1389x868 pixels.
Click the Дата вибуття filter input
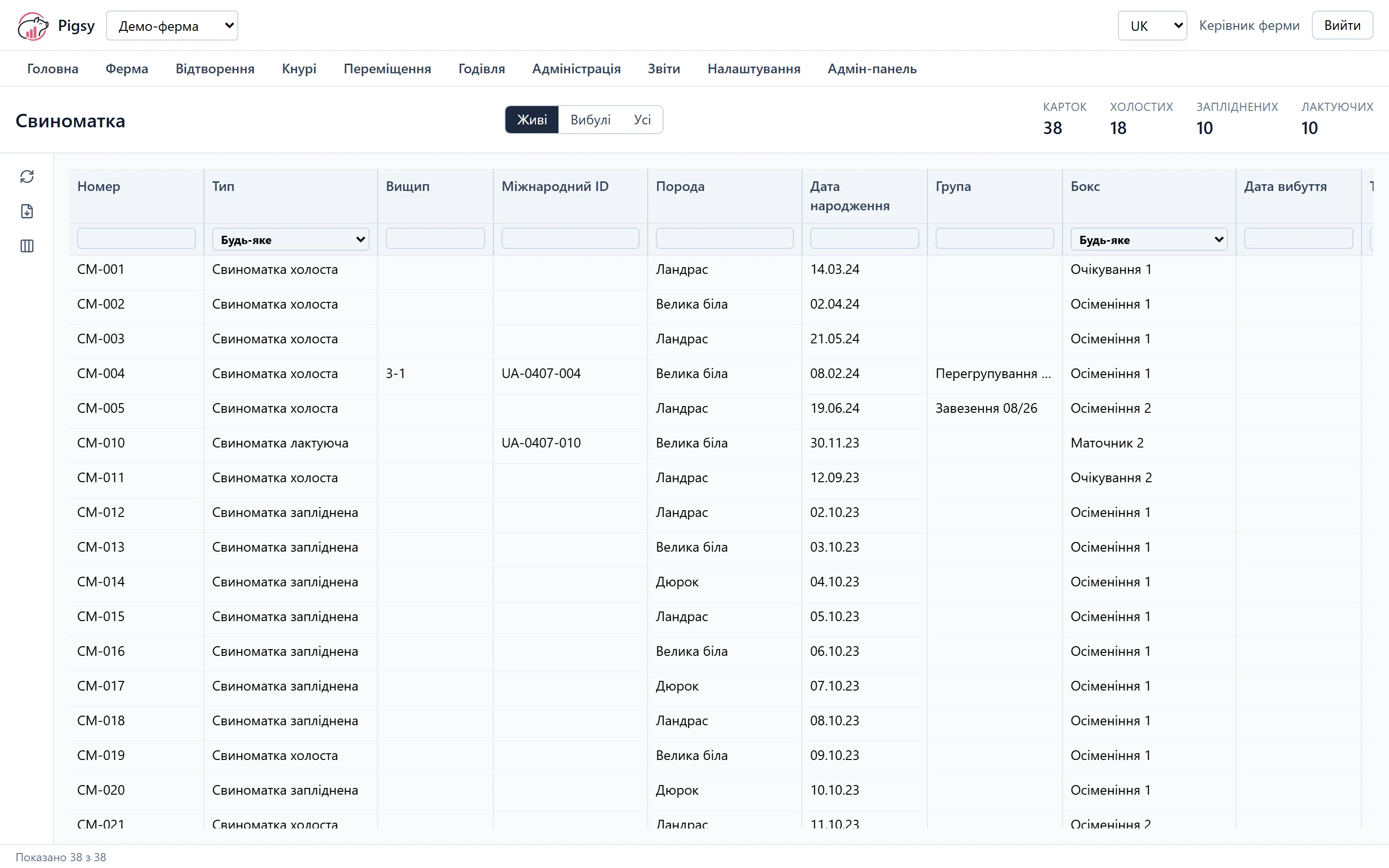[1298, 238]
